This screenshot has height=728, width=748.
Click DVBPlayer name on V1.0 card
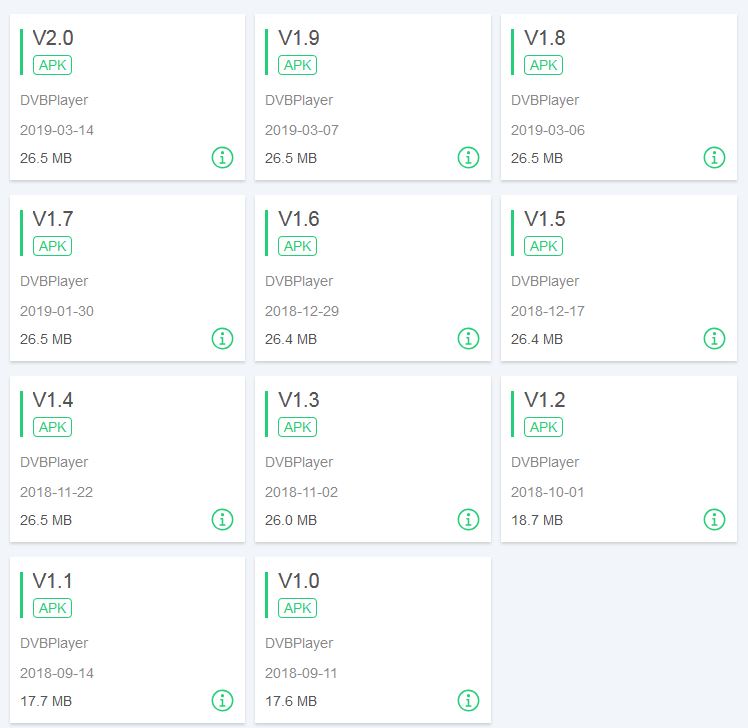(x=299, y=644)
